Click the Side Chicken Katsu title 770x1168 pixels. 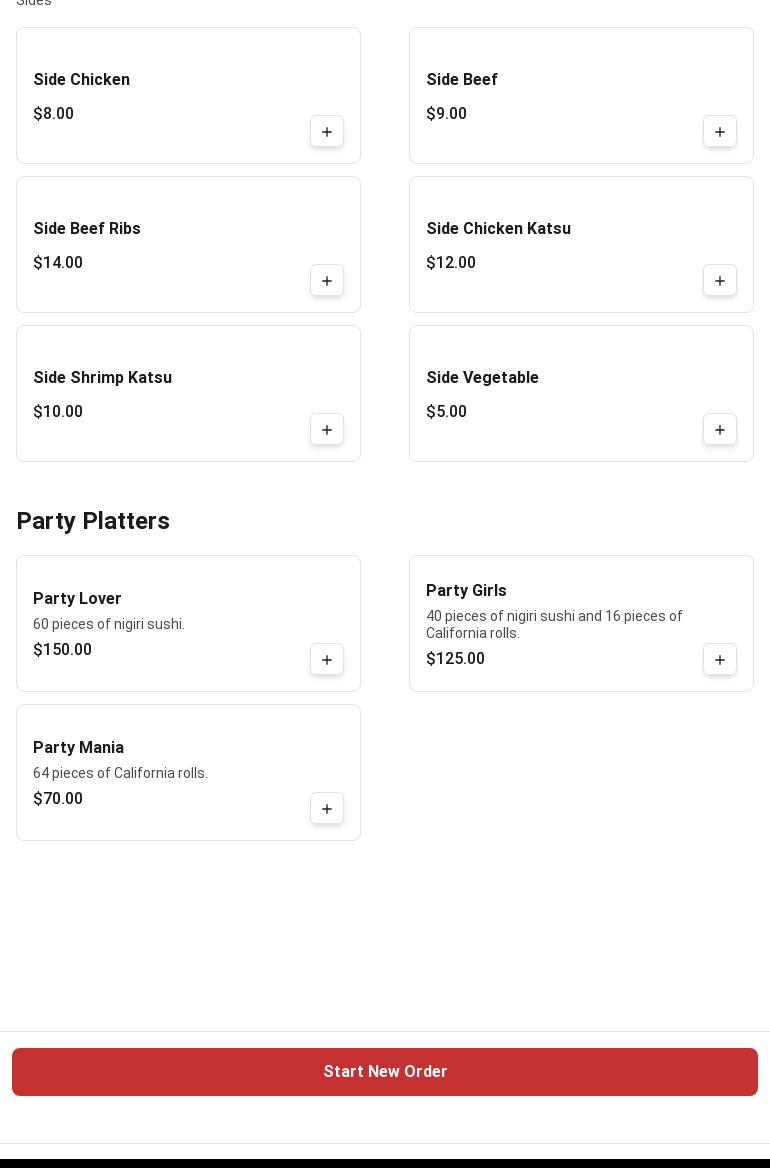pyautogui.click(x=498, y=229)
